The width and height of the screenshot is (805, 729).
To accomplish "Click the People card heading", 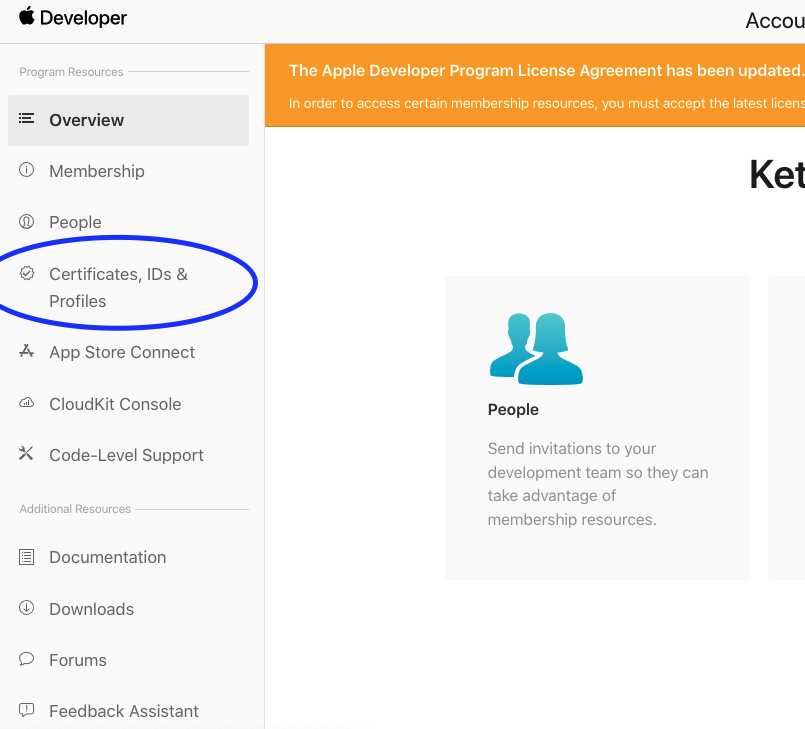I will click(513, 410).
